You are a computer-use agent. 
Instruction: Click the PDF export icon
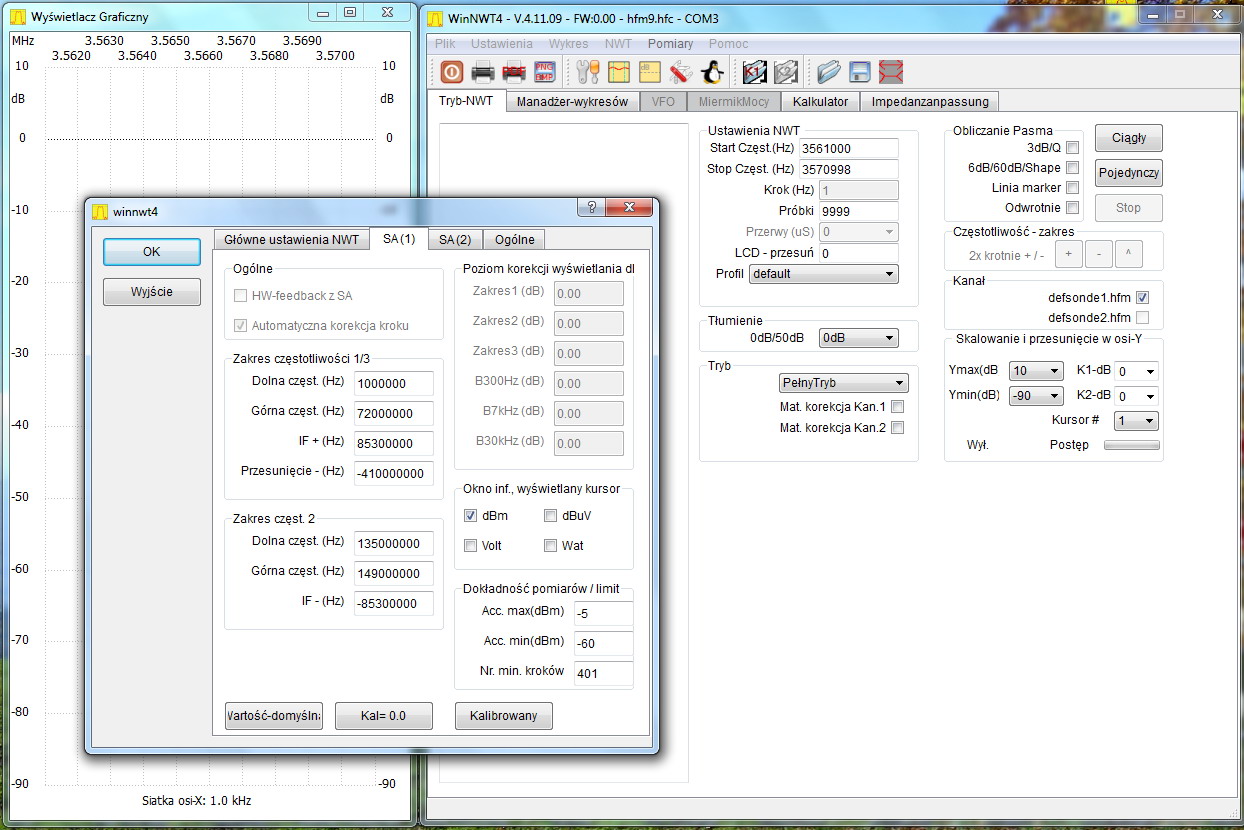[514, 72]
